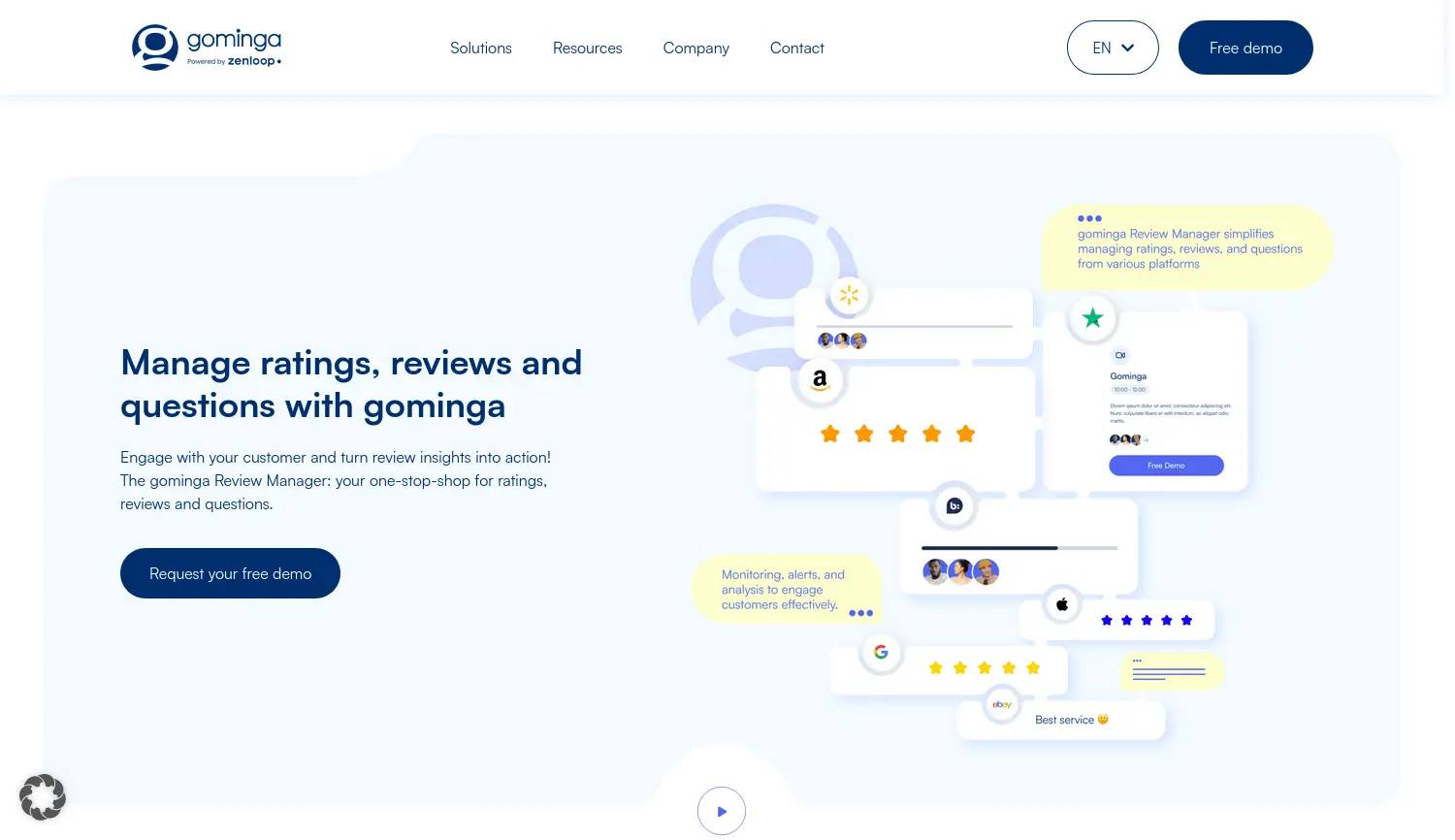Viewport: 1455px width, 840px height.
Task: Click the Best service review text
Action: pyautogui.click(x=1072, y=720)
